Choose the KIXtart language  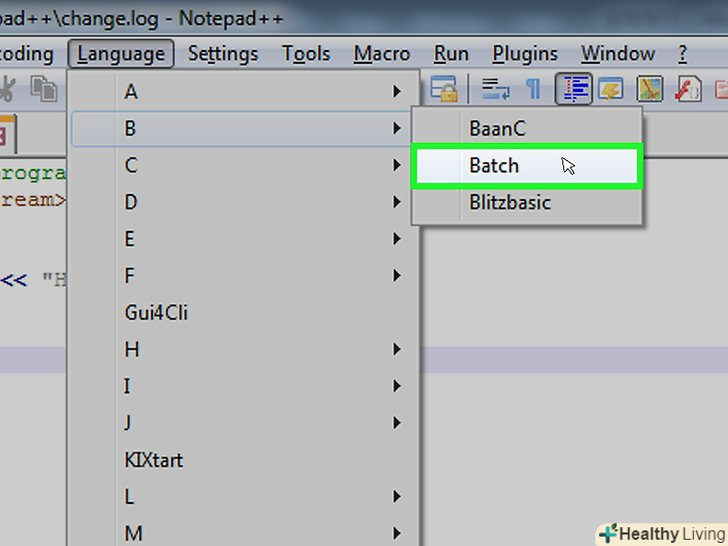coord(244,460)
